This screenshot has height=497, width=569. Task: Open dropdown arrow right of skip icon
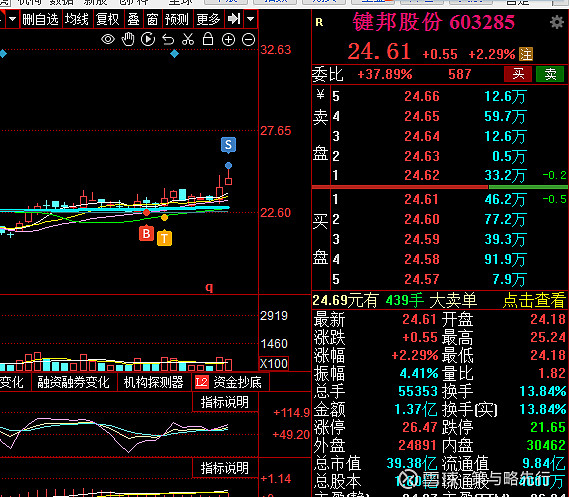pyautogui.click(x=250, y=19)
